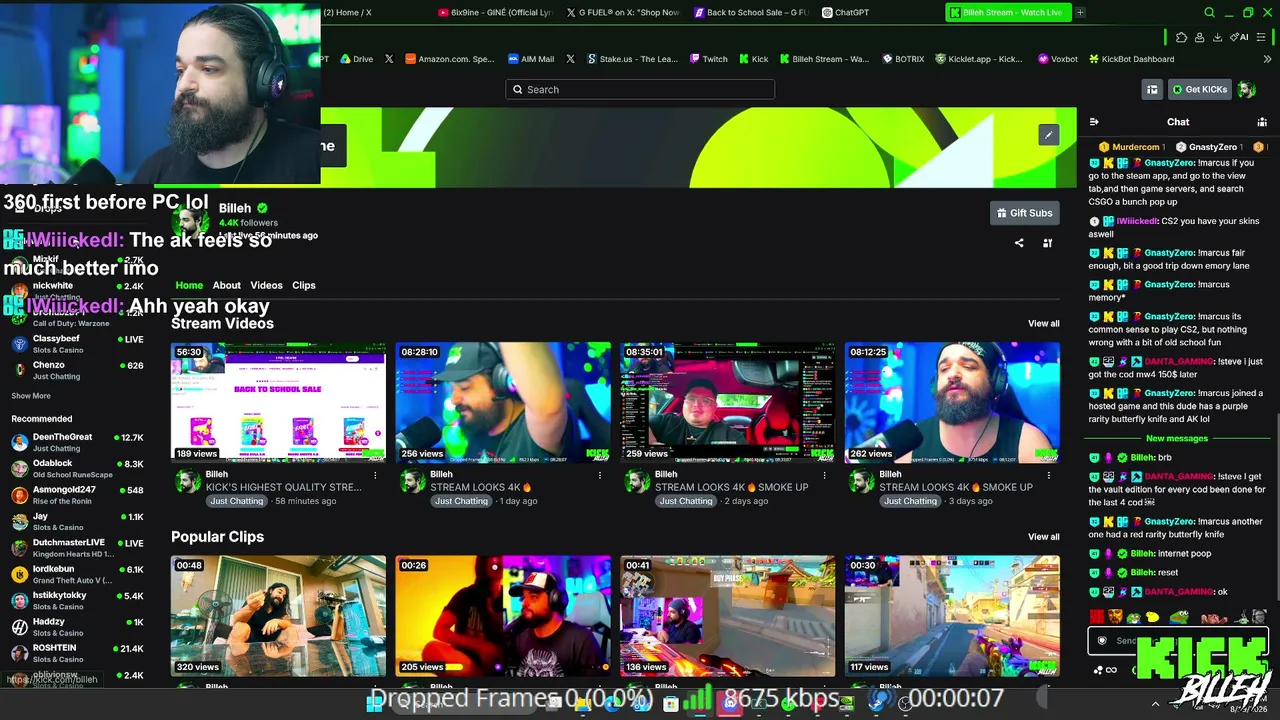
Task: Edit the channel banner with pencil icon
Action: (1048, 135)
